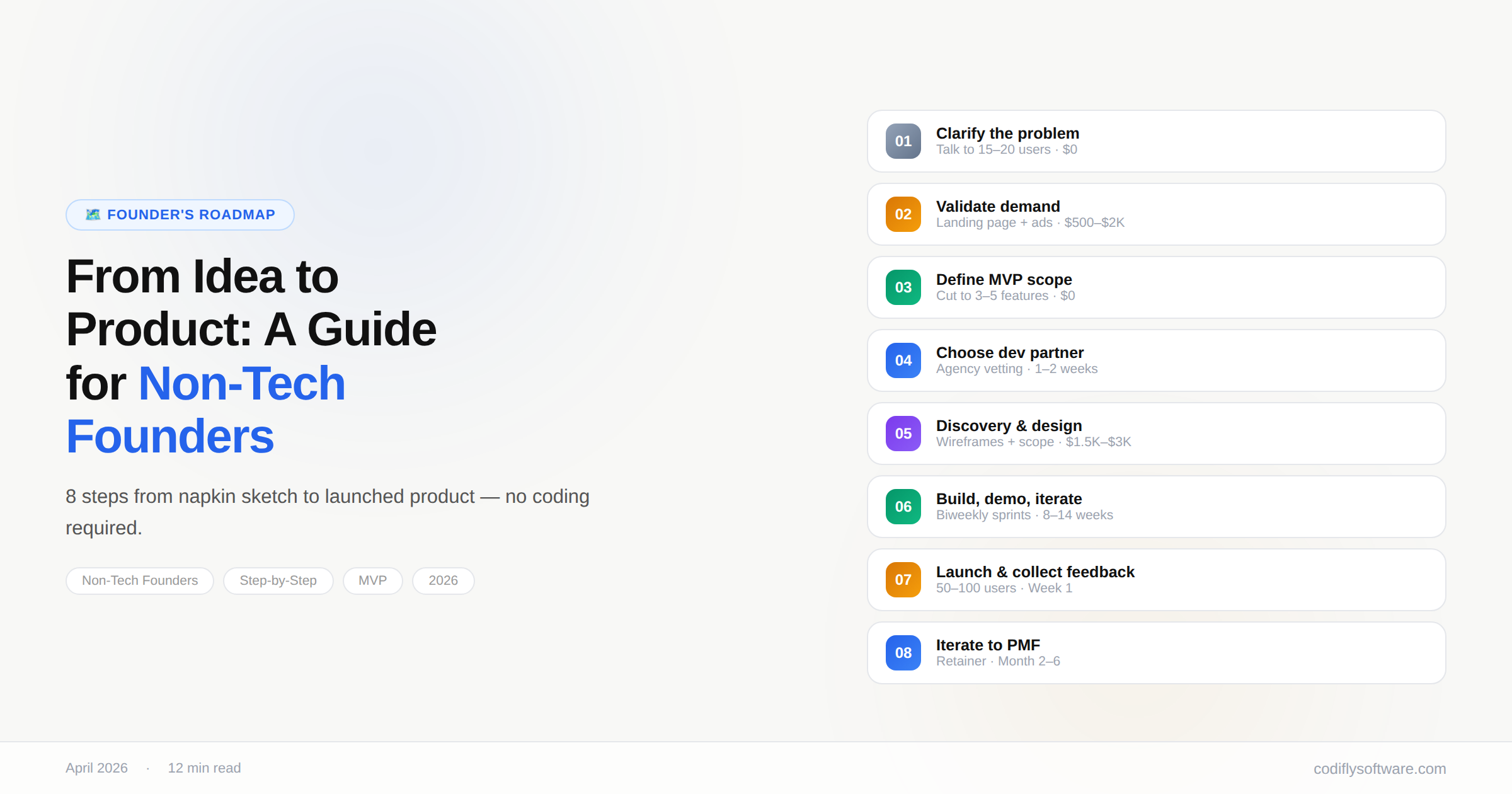Viewport: 1512px width, 794px height.
Task: Click the green 06 step badge
Action: 903,507
